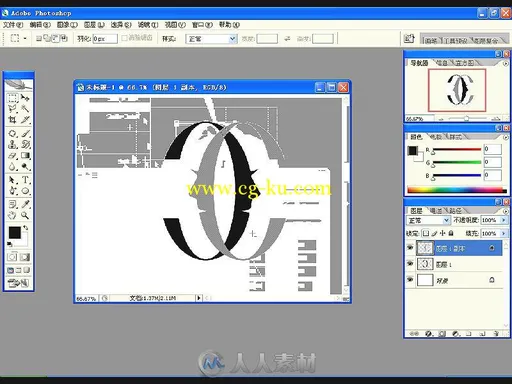
Task: Select the Eraser tool
Action: click(13, 155)
